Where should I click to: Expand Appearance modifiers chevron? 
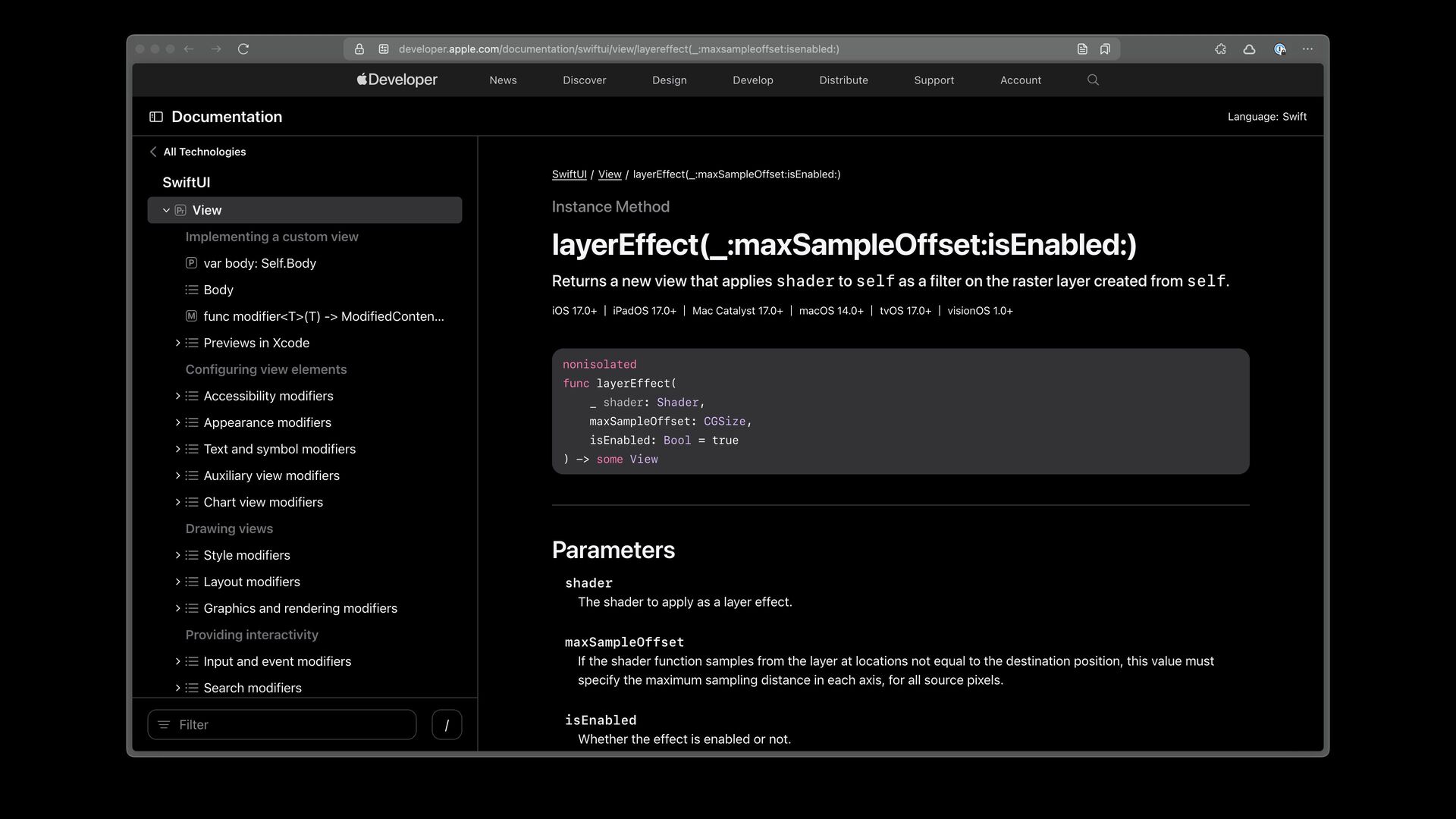[x=177, y=422]
